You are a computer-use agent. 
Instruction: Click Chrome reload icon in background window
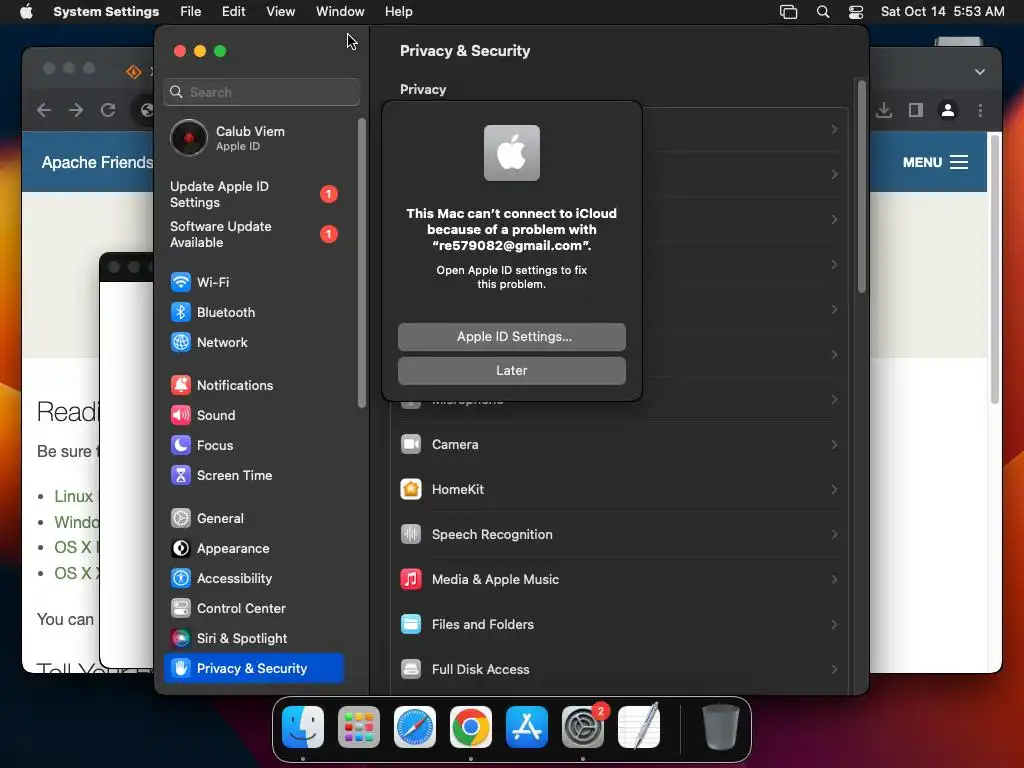[x=108, y=110]
